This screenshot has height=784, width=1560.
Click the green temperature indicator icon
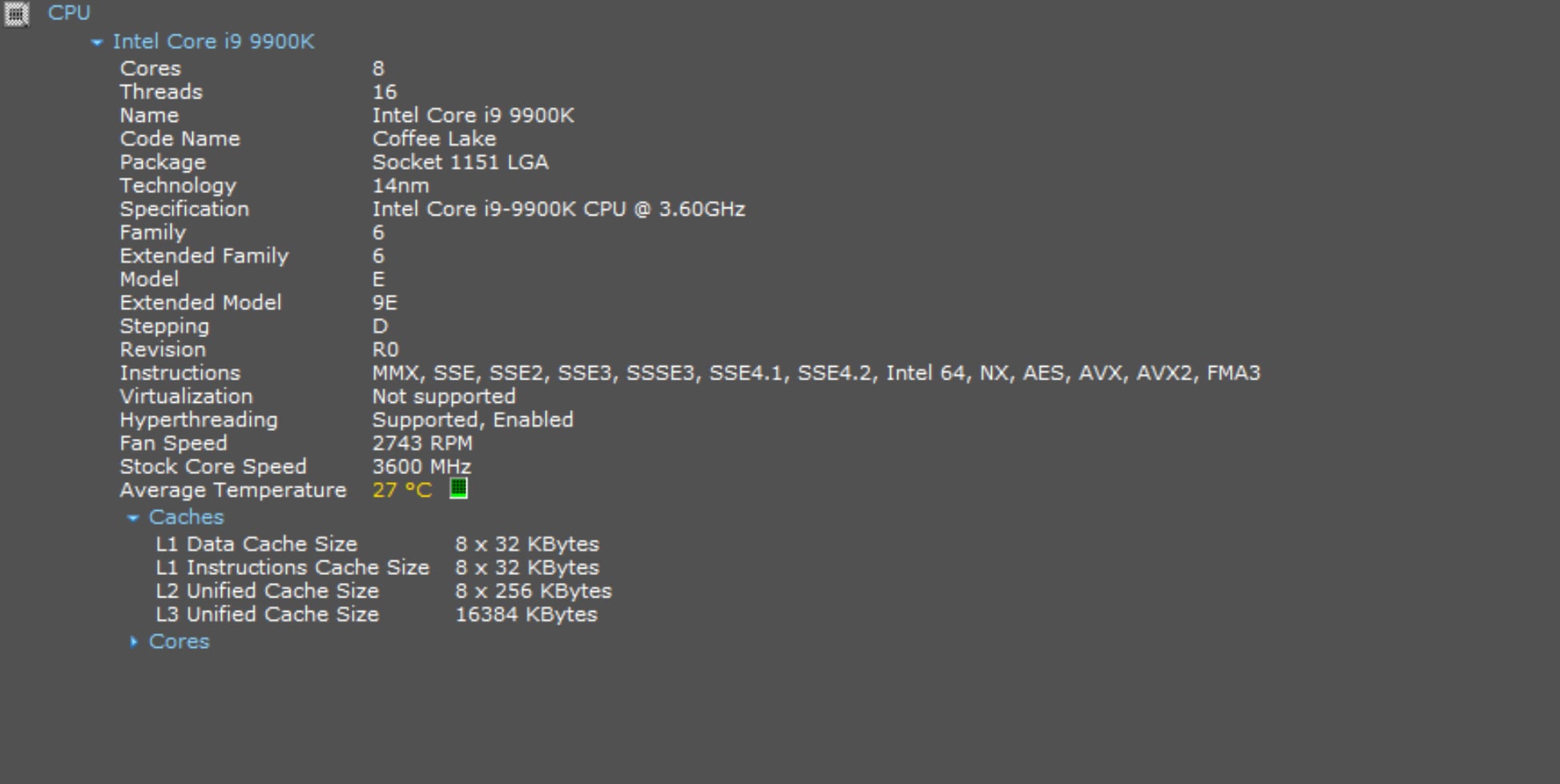[x=458, y=488]
